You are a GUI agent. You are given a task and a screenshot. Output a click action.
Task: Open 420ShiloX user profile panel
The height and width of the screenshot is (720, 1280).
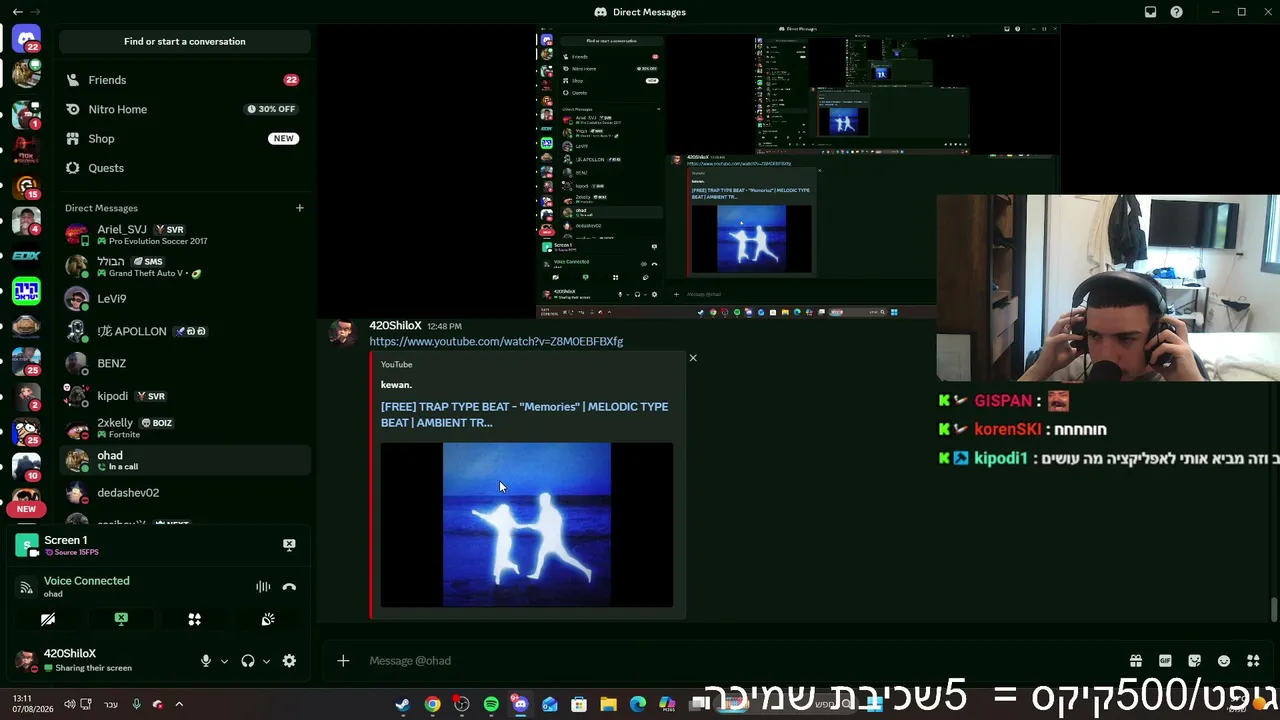click(x=73, y=660)
